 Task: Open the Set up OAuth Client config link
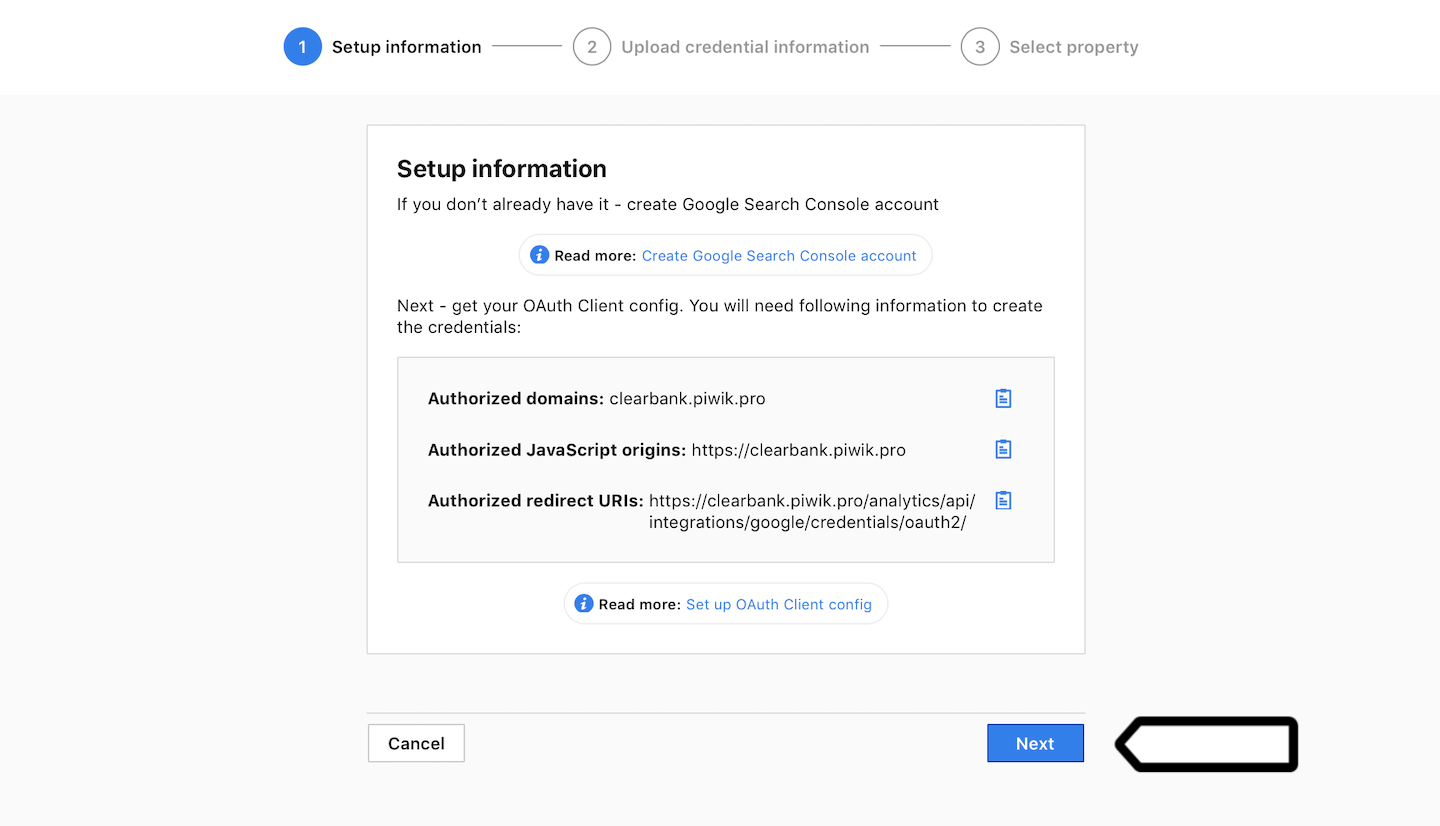click(779, 605)
